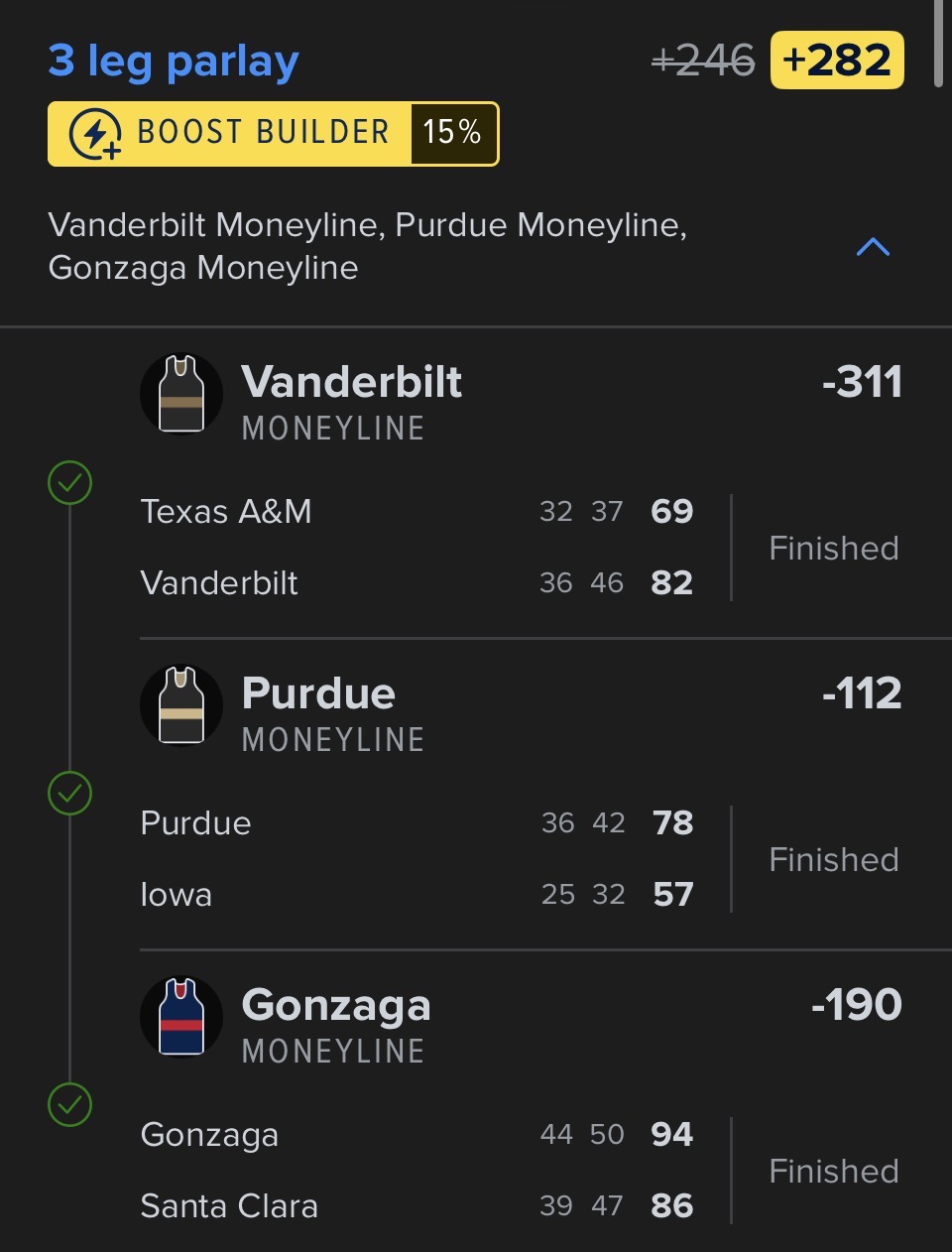Click the green checkmark beside Gonzaga leg
Screen dimensions: 952x1252
(x=70, y=1105)
